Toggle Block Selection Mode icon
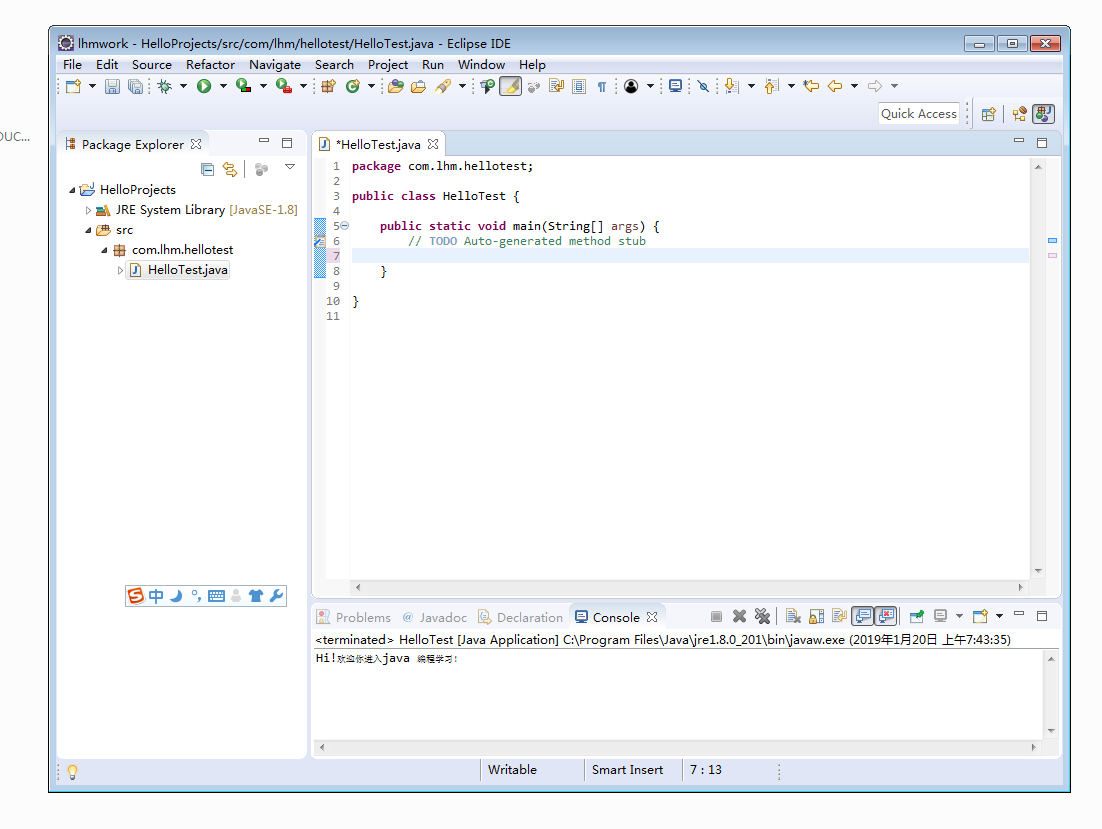1102x829 pixels. (x=579, y=86)
